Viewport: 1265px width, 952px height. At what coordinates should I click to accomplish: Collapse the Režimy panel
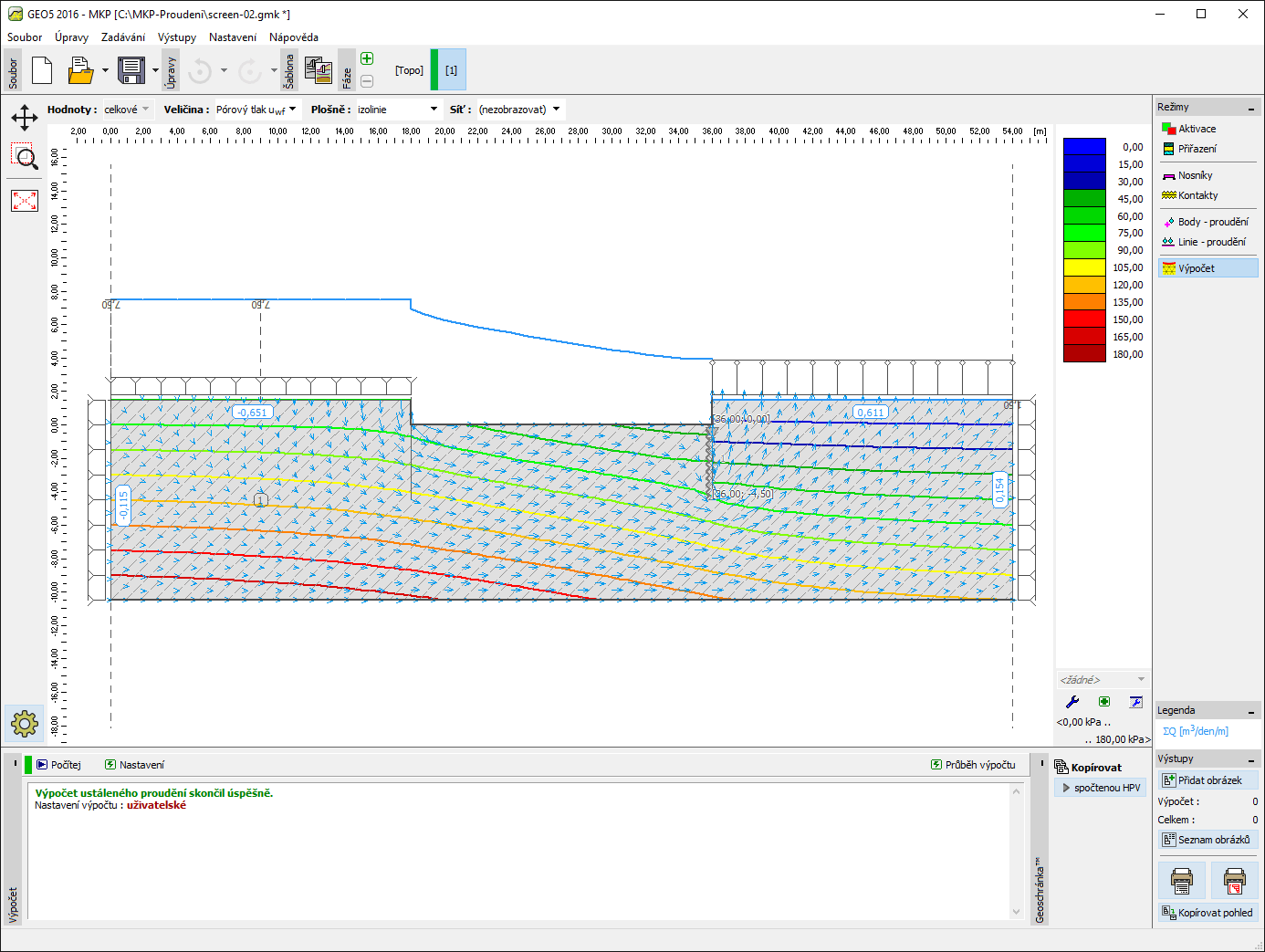coord(1251,108)
